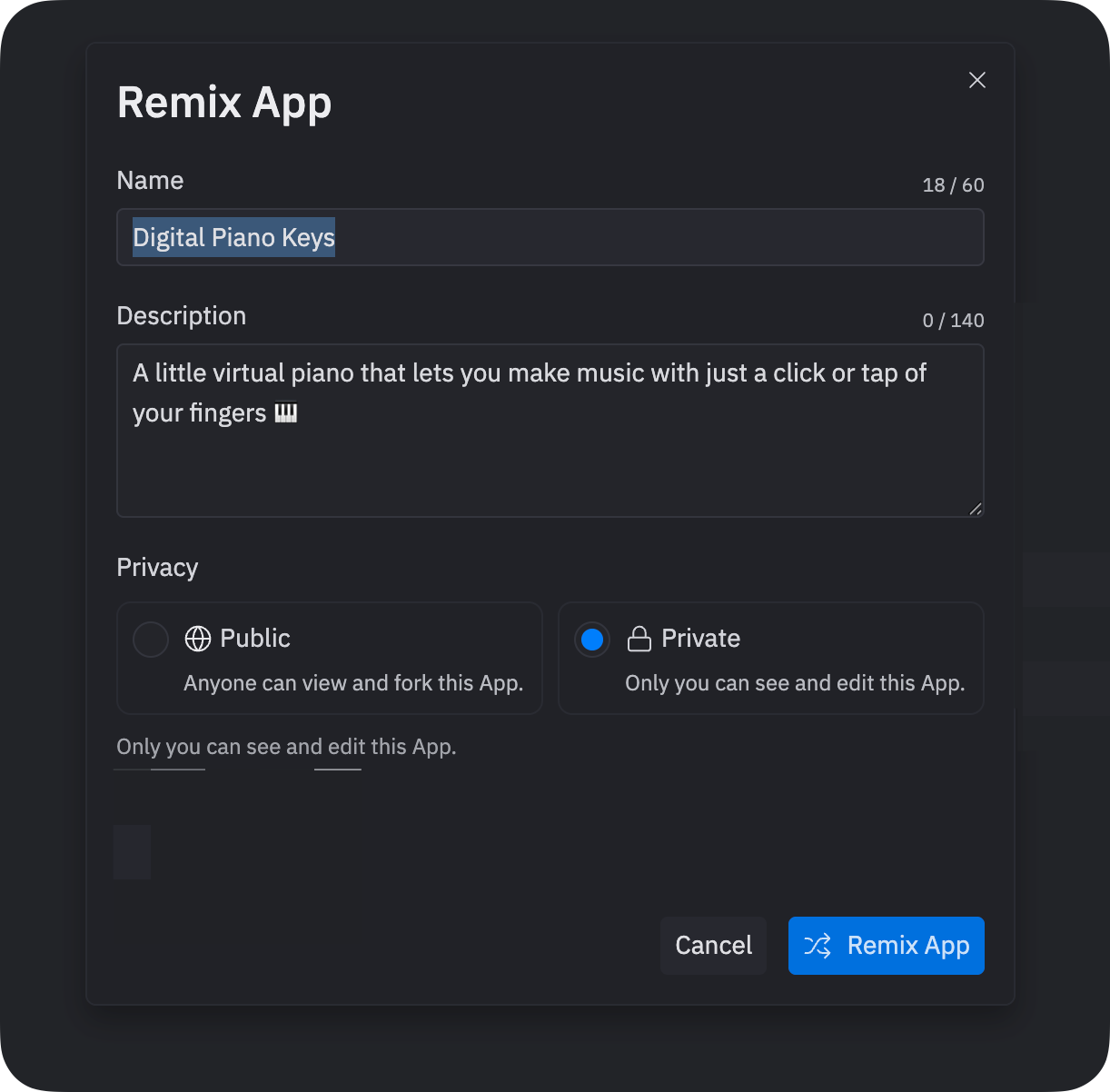
Task: Click the 0 / 140 character counter
Action: [x=953, y=320]
